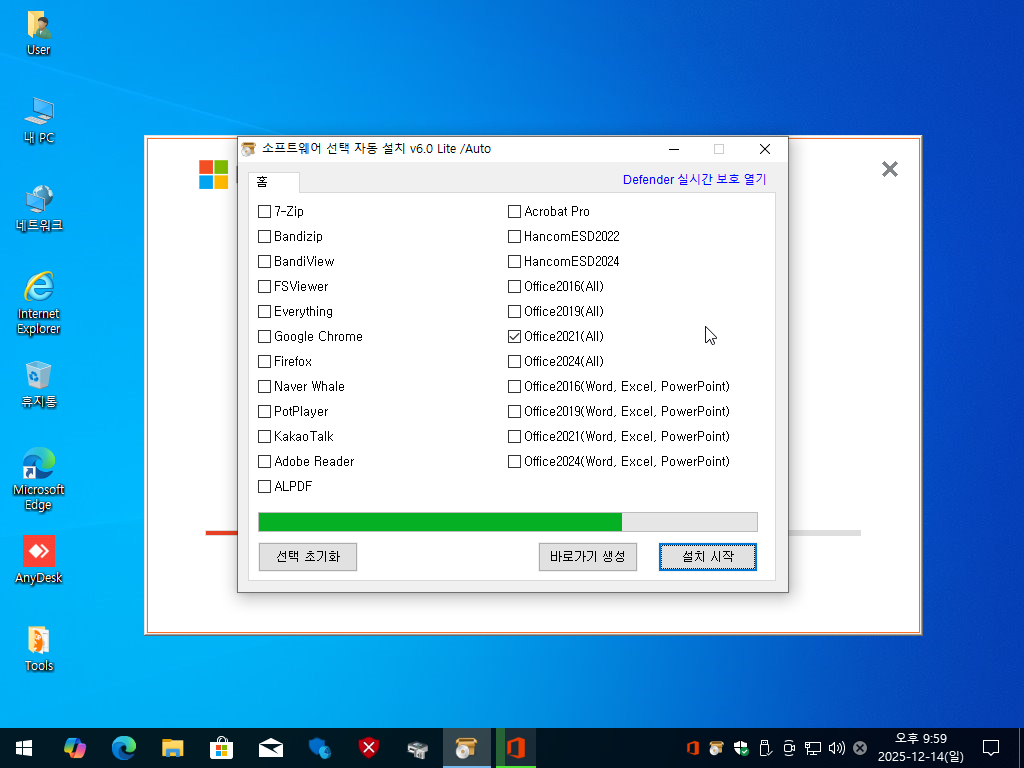1024x768 pixels.
Task: Open the Defender 실시간 보호 열기 link
Action: click(x=694, y=180)
